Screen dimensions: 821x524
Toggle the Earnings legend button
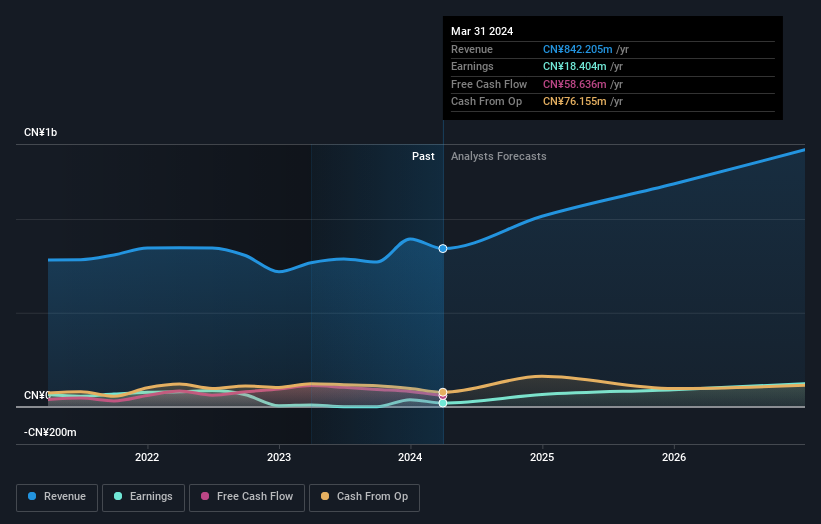pyautogui.click(x=143, y=497)
